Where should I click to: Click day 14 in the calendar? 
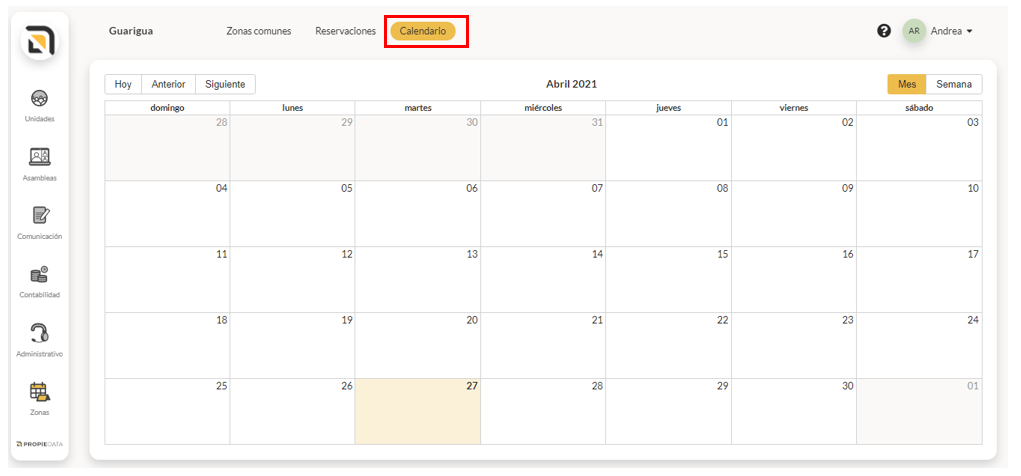tap(543, 279)
